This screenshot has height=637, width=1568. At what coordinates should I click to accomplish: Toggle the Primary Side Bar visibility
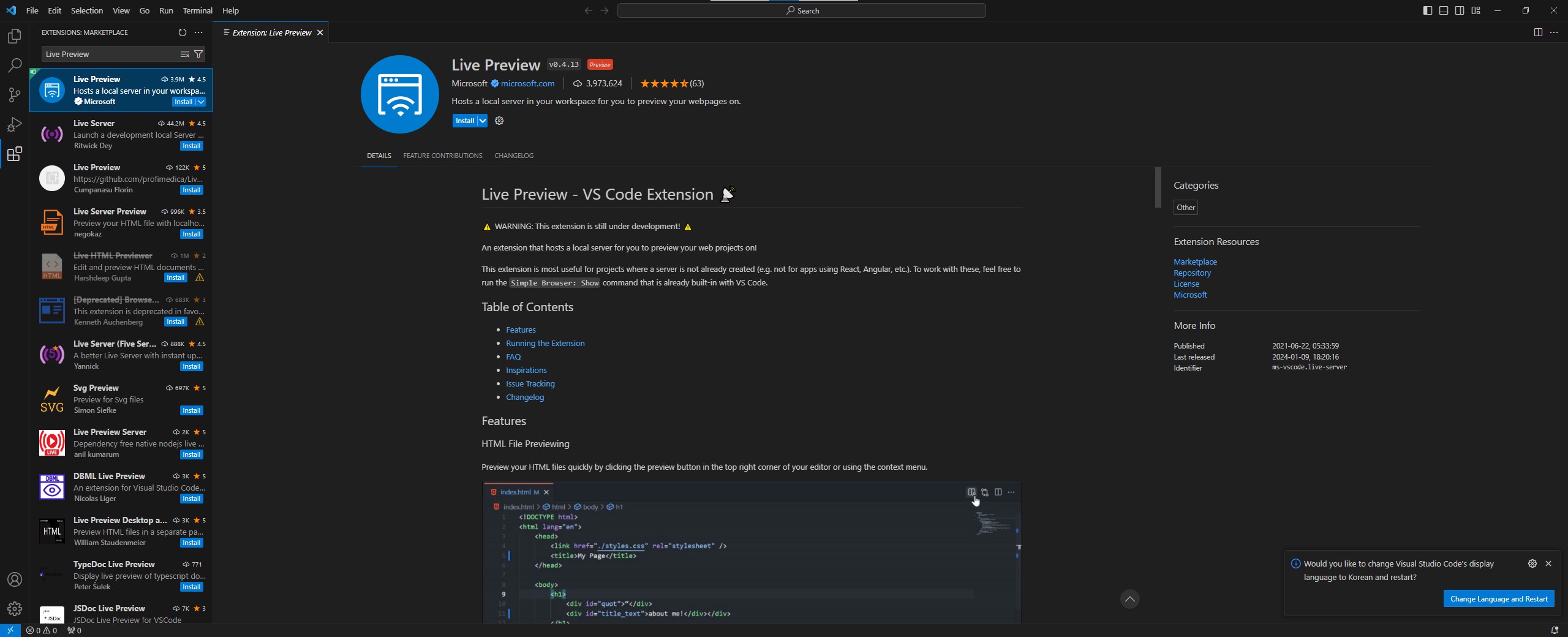tap(1427, 10)
